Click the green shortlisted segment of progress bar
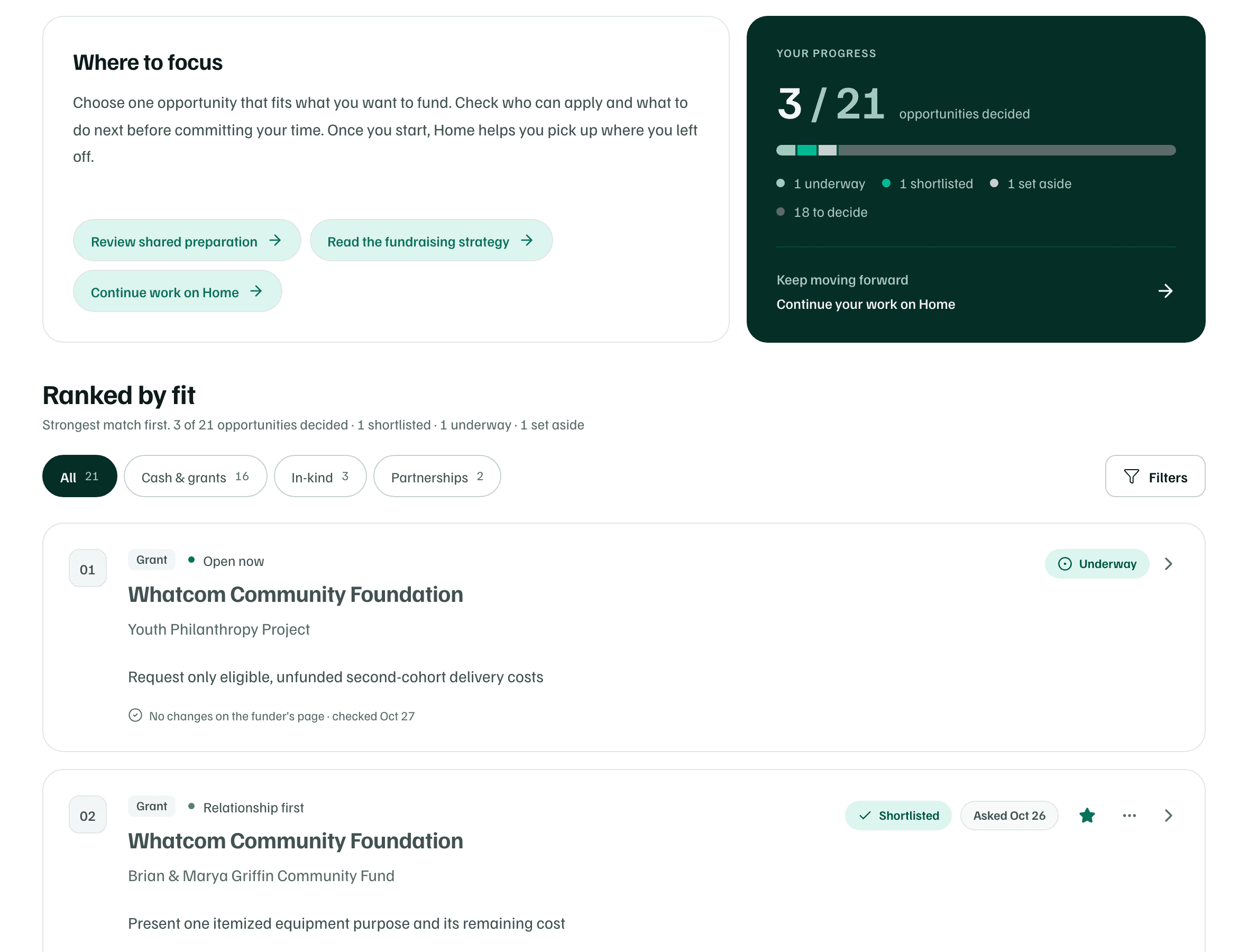The image size is (1248, 952). click(x=806, y=150)
